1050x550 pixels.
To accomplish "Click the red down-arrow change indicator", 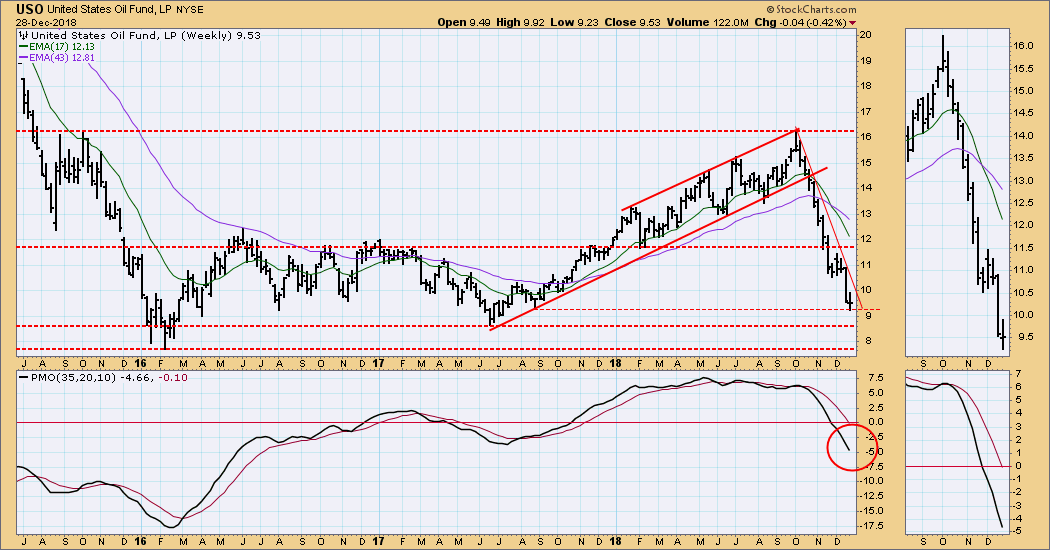I will [852, 23].
